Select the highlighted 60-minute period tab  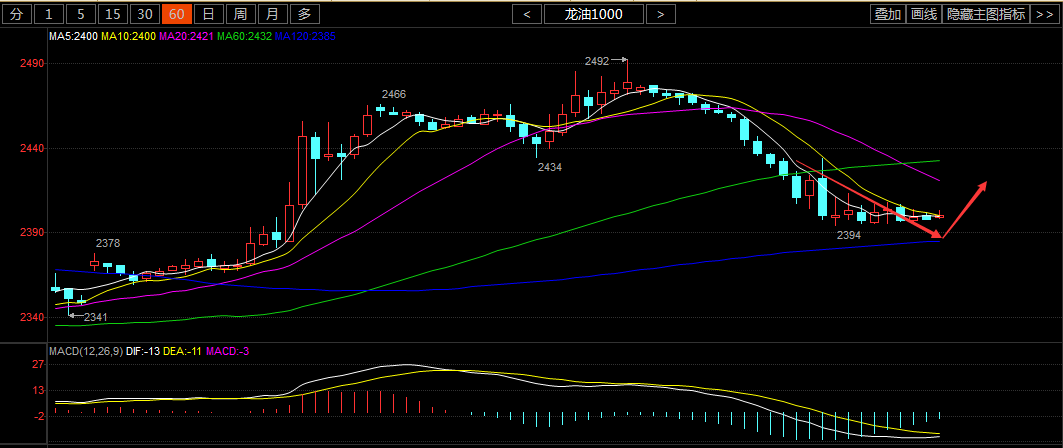[177, 14]
